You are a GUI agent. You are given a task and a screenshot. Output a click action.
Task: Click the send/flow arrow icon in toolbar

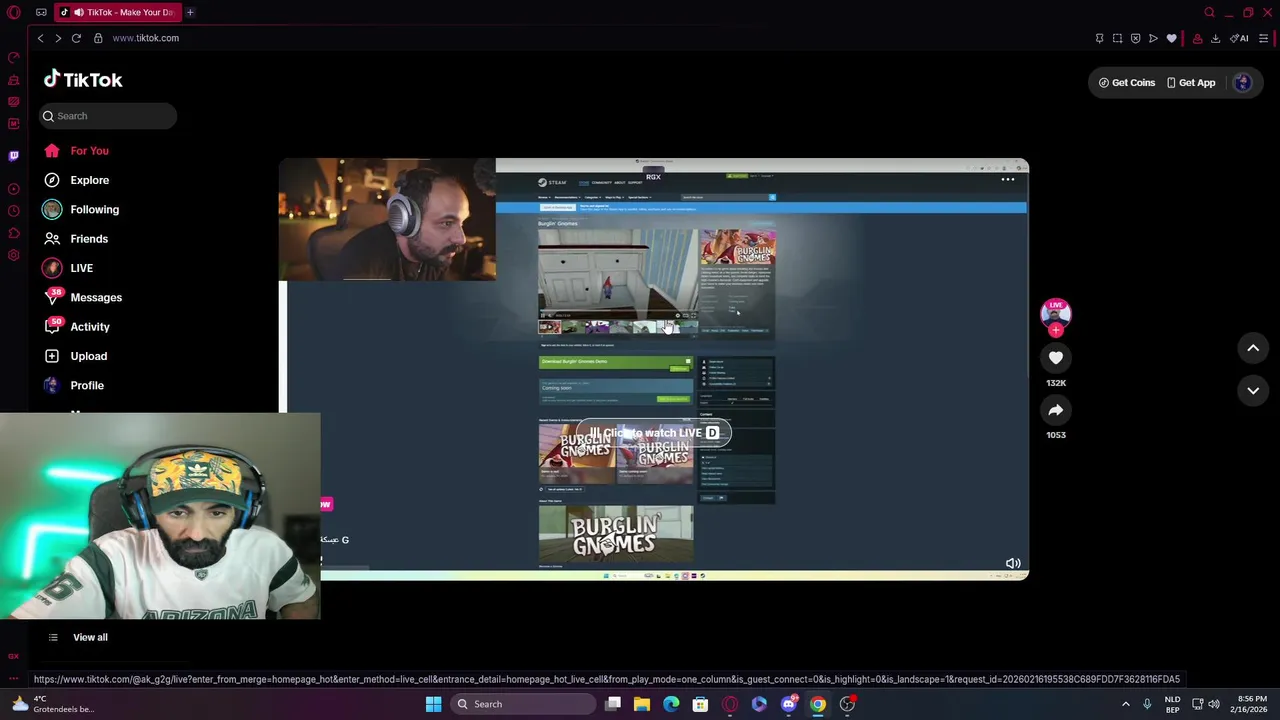click(x=1153, y=38)
